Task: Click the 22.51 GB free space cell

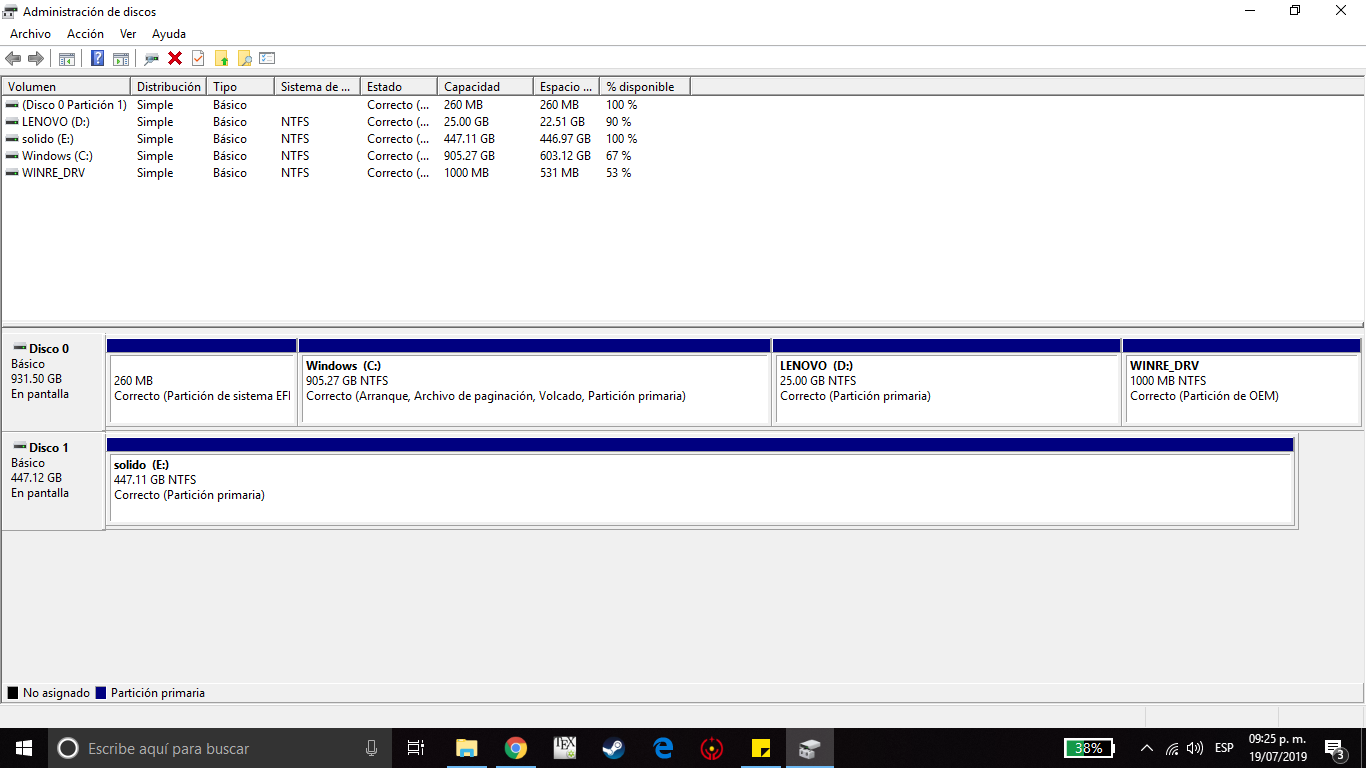Action: 562,122
